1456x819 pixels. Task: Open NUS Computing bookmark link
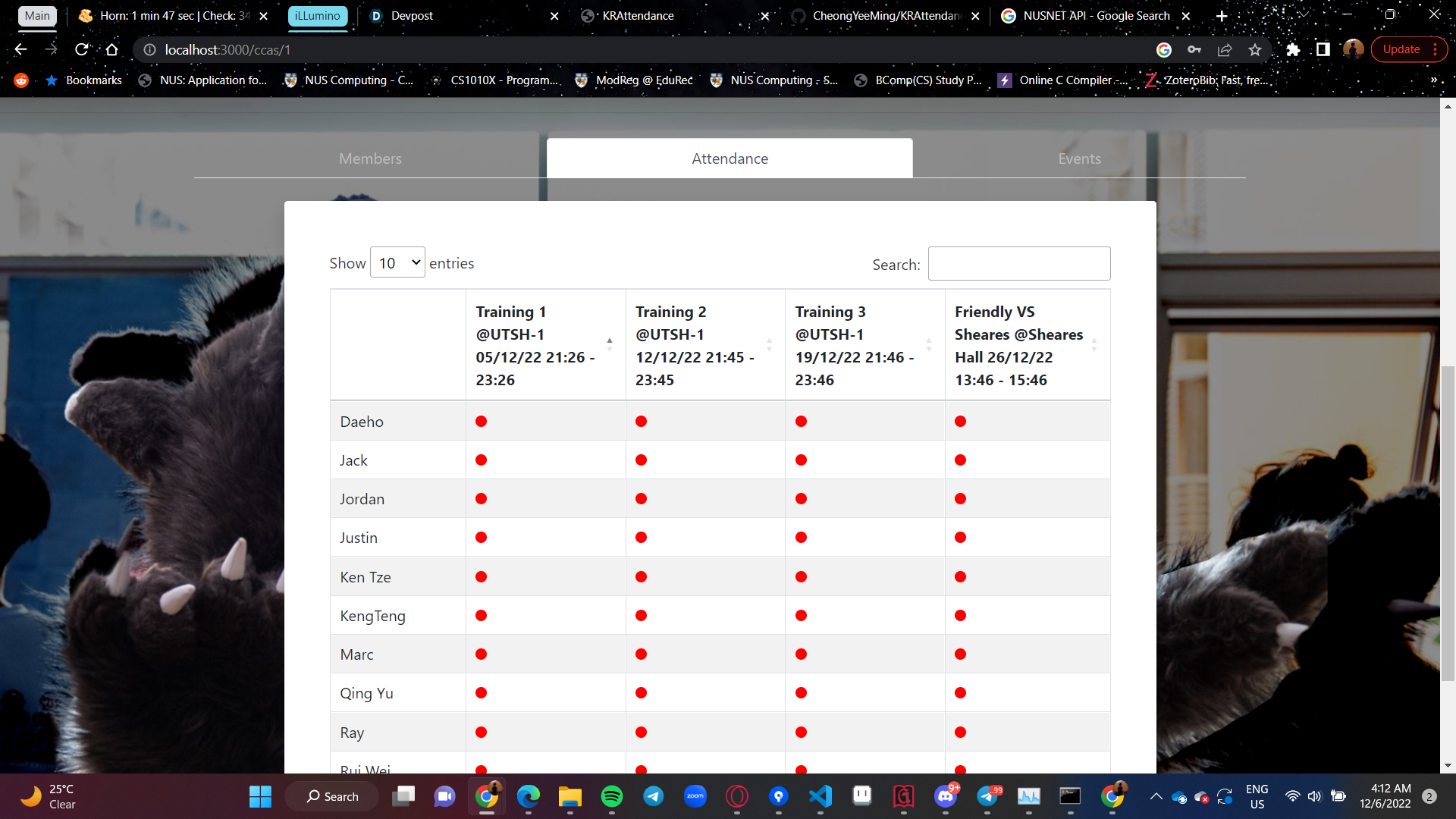coord(349,80)
